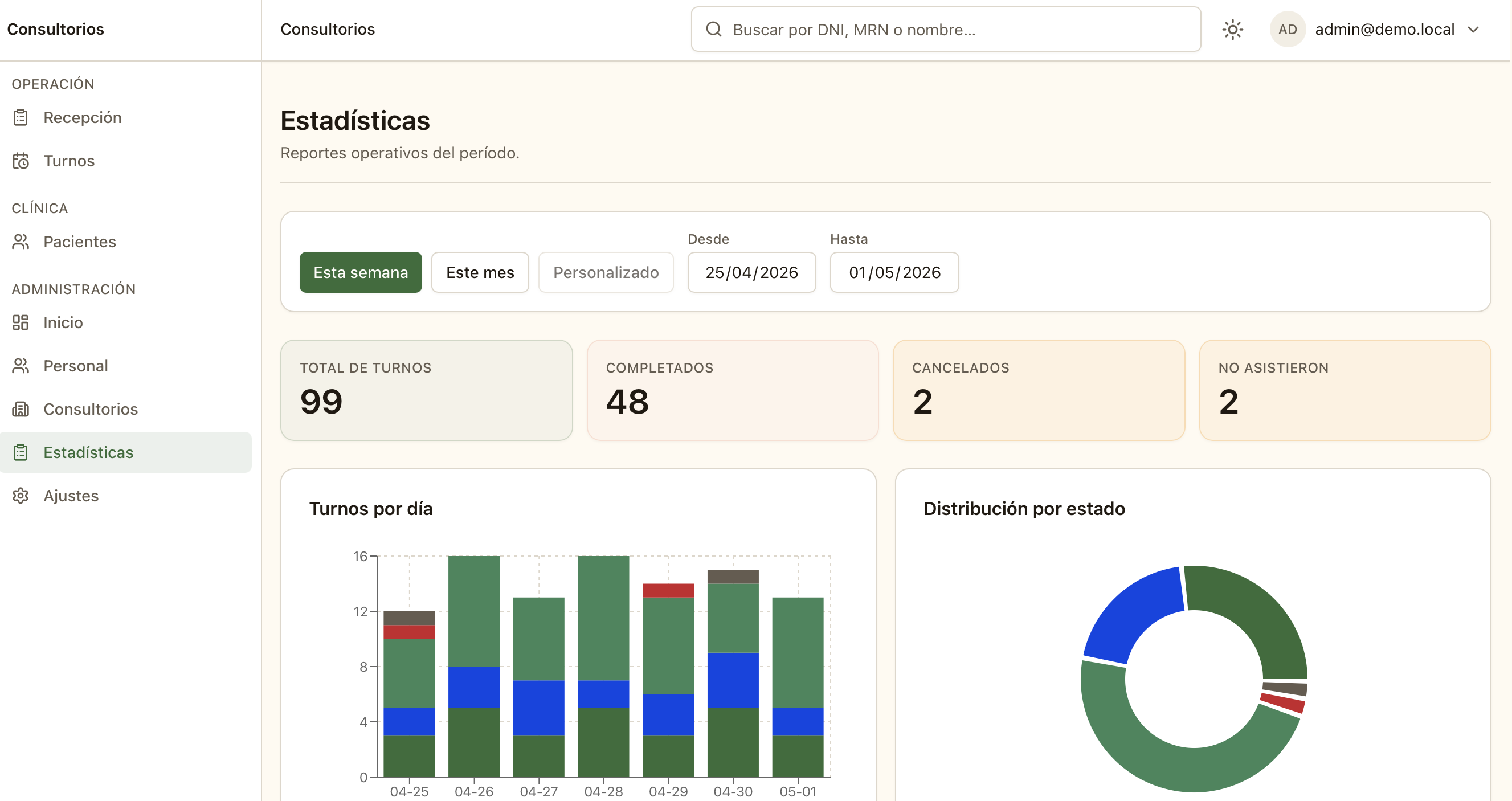Switch period to Este mes
The height and width of the screenshot is (801, 1512).
point(480,272)
